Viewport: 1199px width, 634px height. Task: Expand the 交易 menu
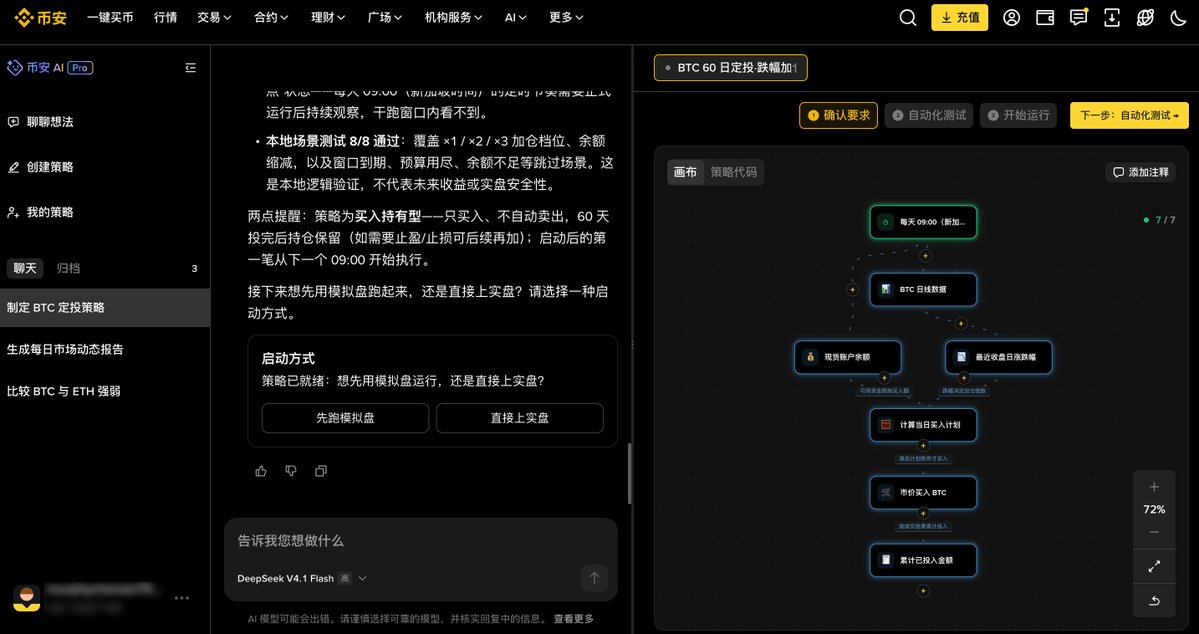click(x=214, y=18)
